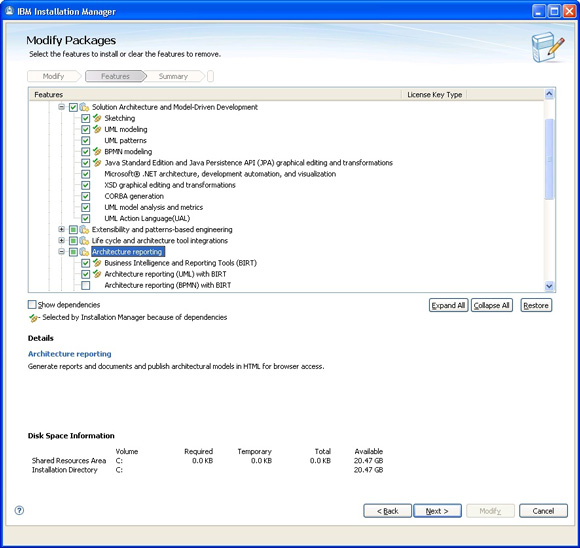Toggle the Architecture reporting group checkbox
580x548 pixels.
73,252
